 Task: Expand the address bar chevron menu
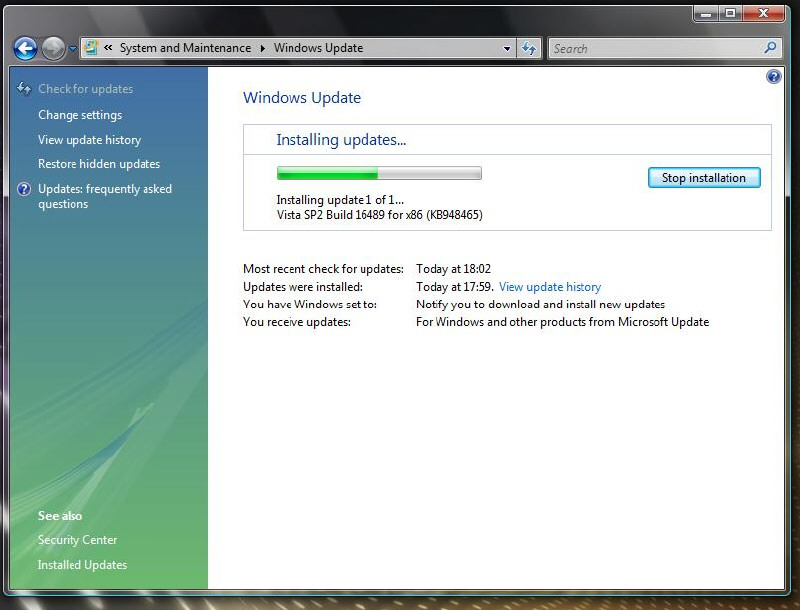(108, 48)
